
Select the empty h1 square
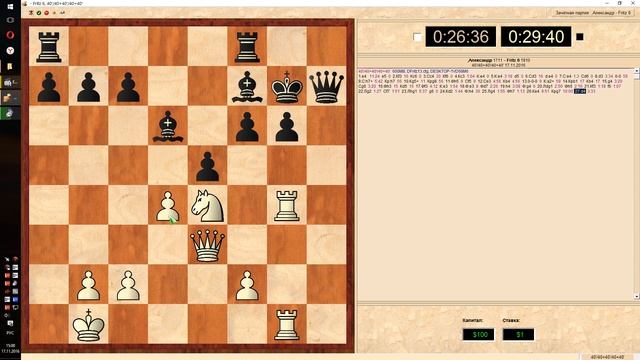327,324
